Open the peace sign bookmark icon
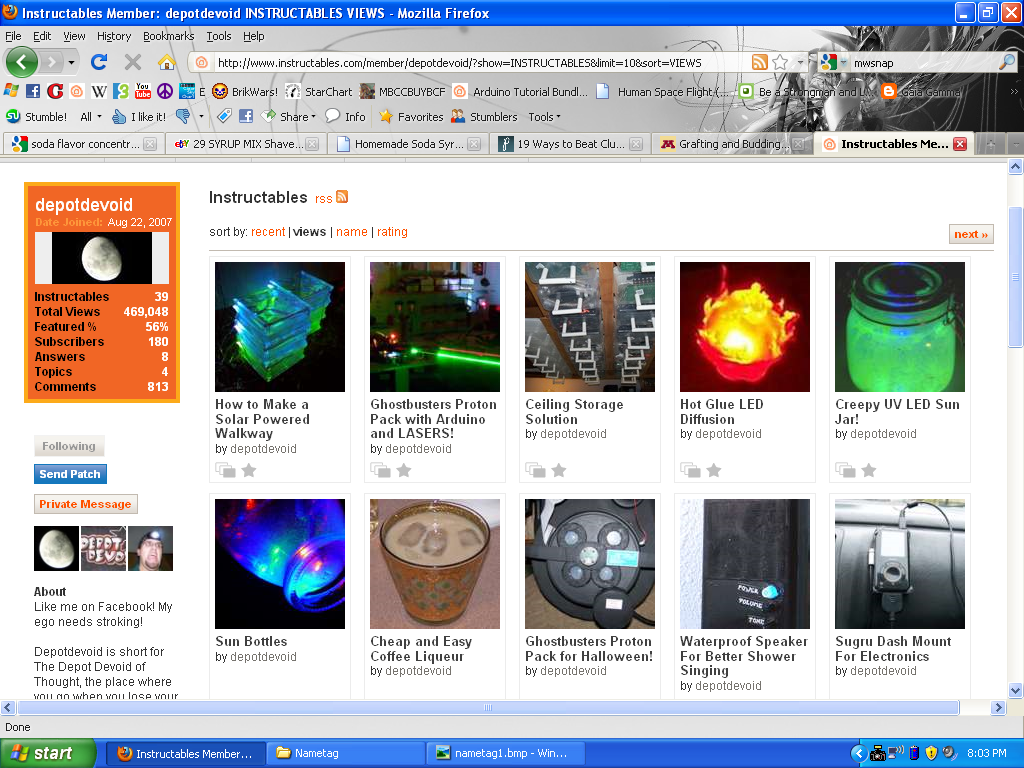This screenshot has width=1024, height=768. (x=165, y=91)
